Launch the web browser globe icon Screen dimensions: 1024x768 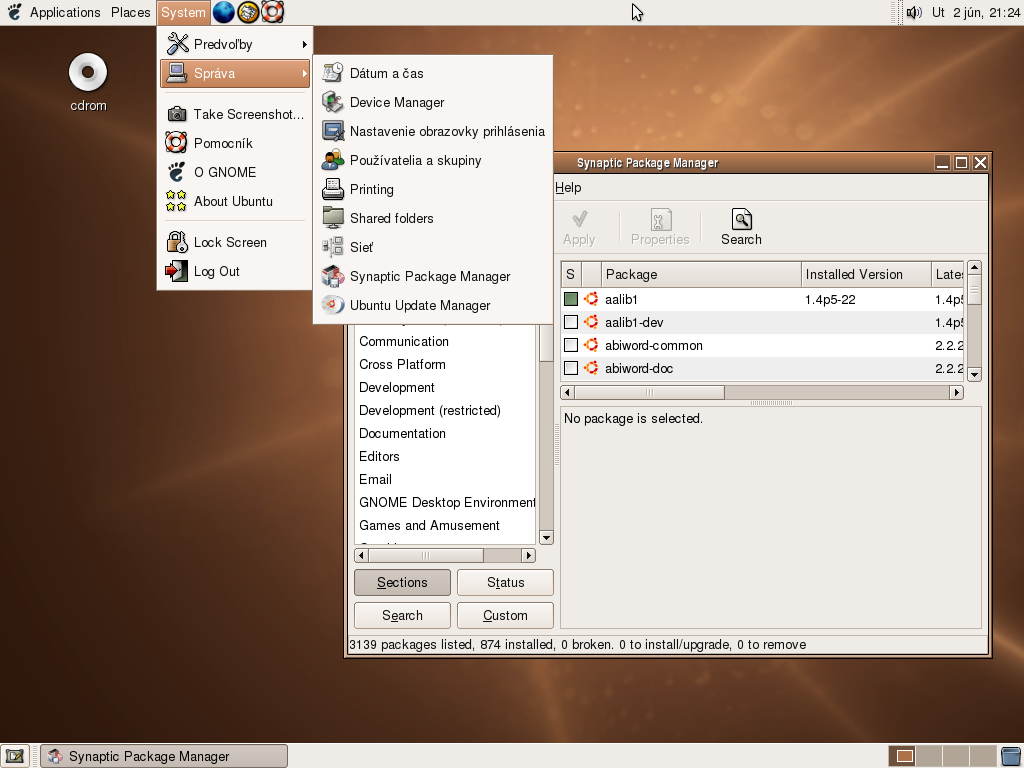(223, 12)
